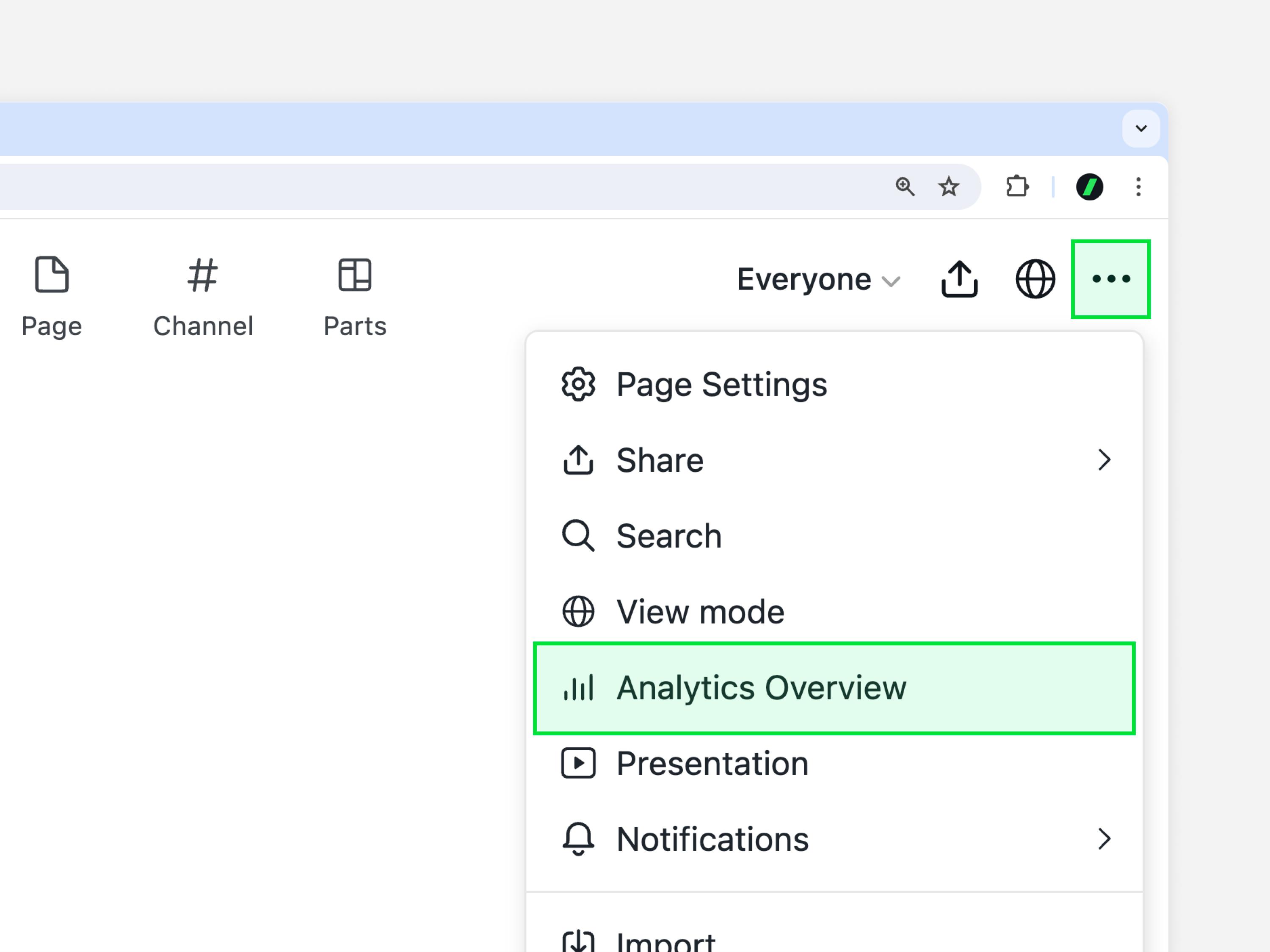This screenshot has width=1270, height=952.
Task: Select the Page icon in the toolbar
Action: click(x=51, y=275)
